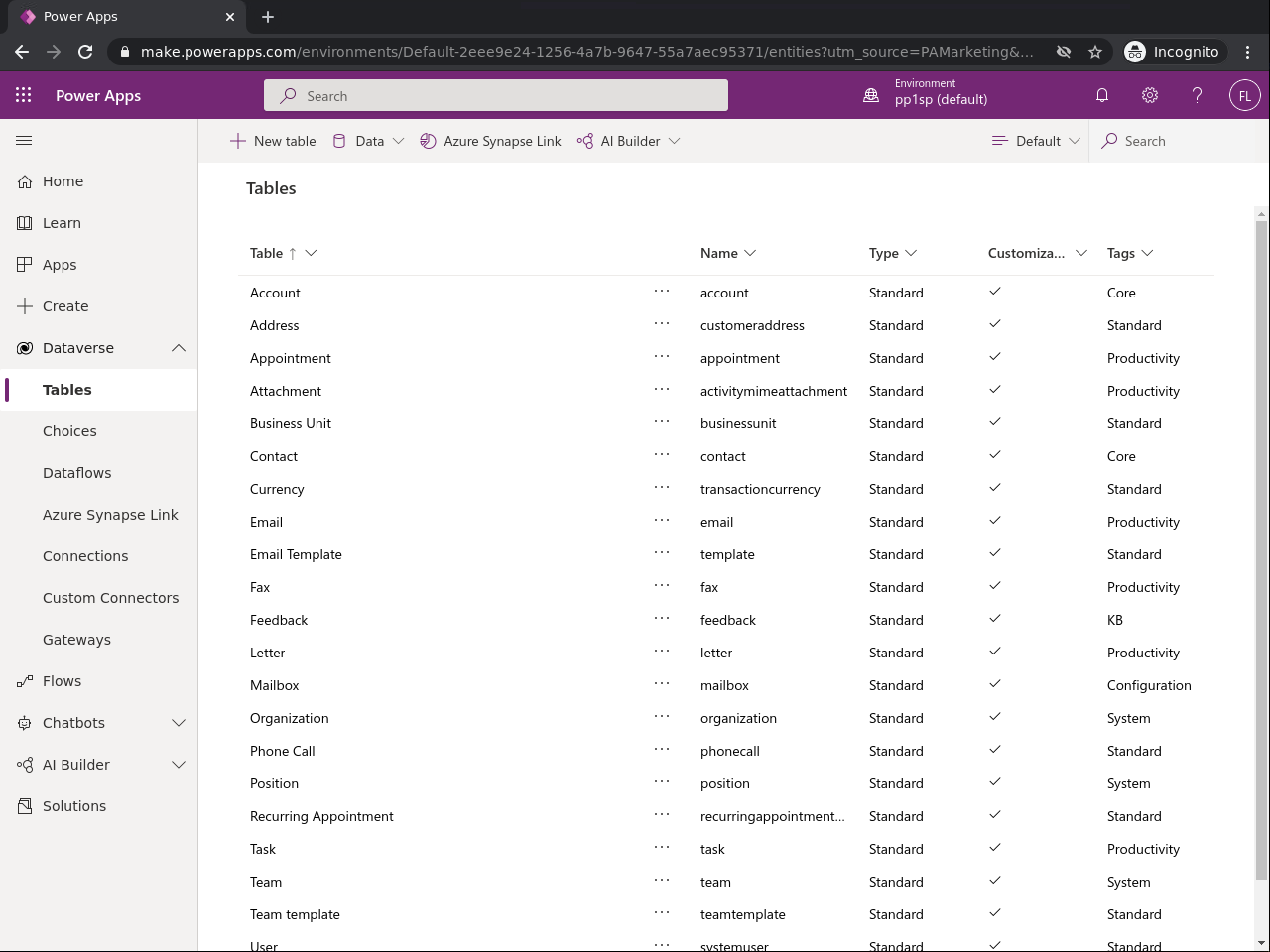The image size is (1270, 952).
Task: Open the notifications bell
Action: pos(1101,95)
